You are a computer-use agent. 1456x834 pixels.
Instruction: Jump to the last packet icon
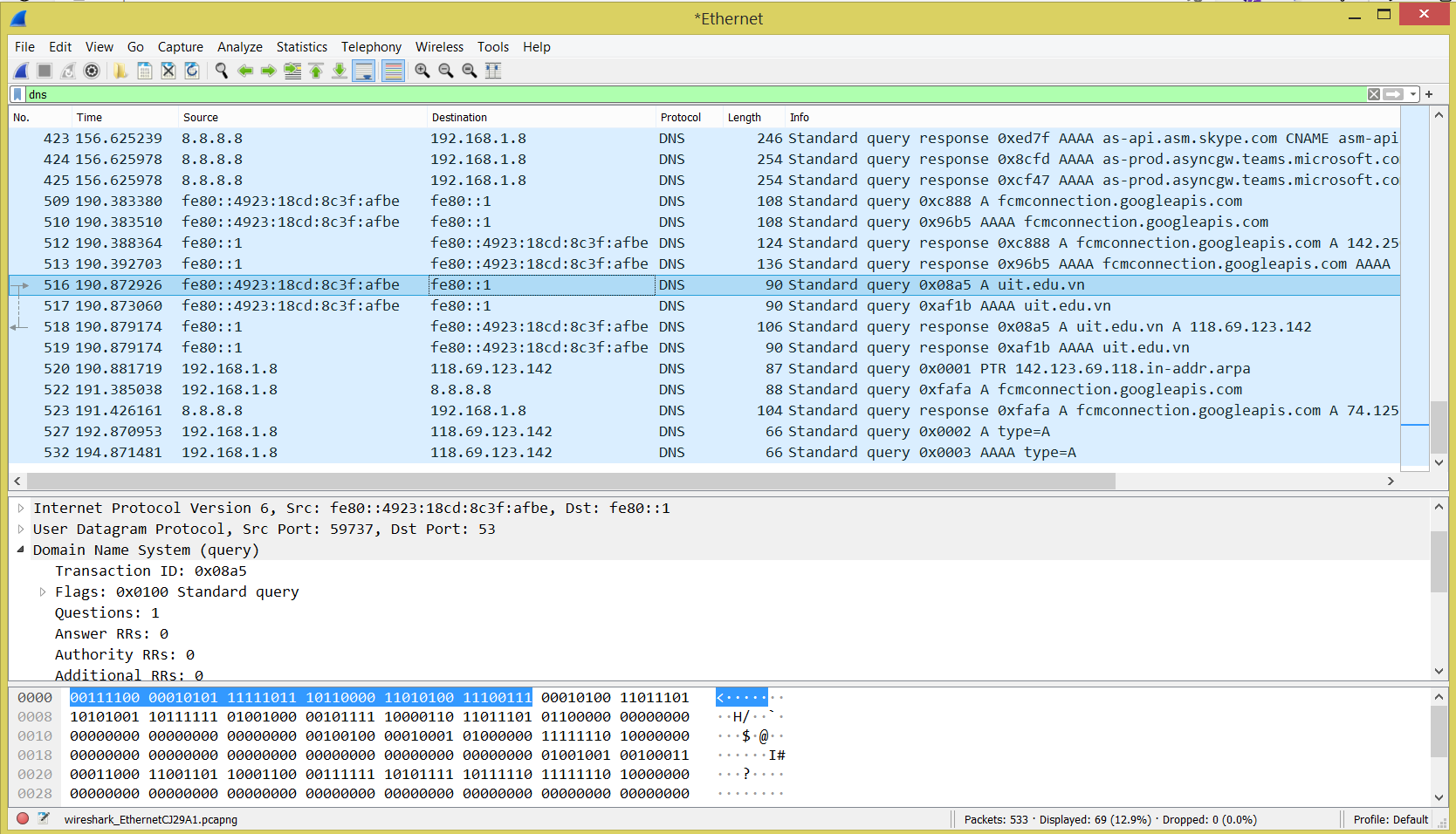[x=340, y=71]
